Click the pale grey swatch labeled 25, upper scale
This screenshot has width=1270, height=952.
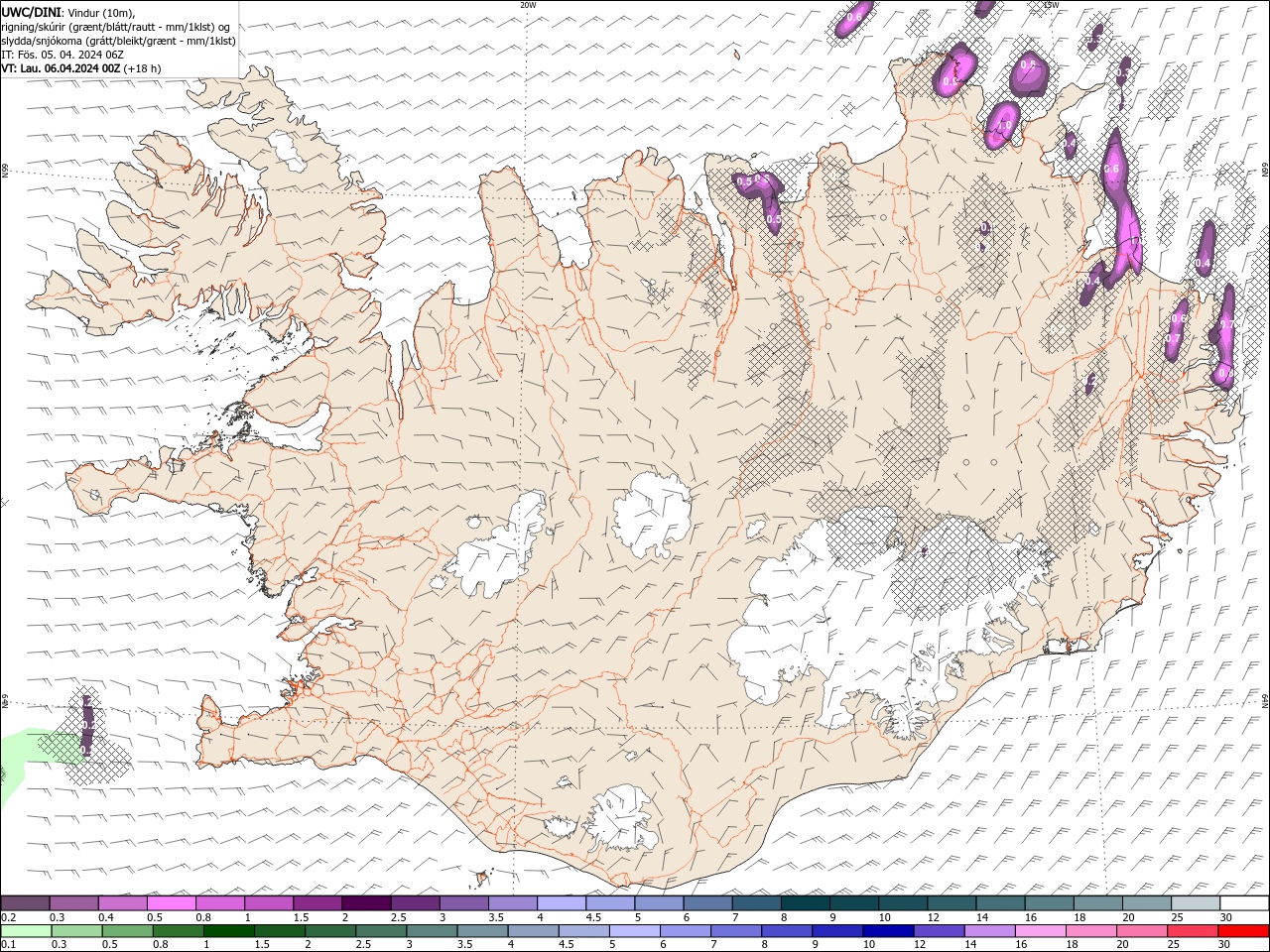[x=1196, y=903]
